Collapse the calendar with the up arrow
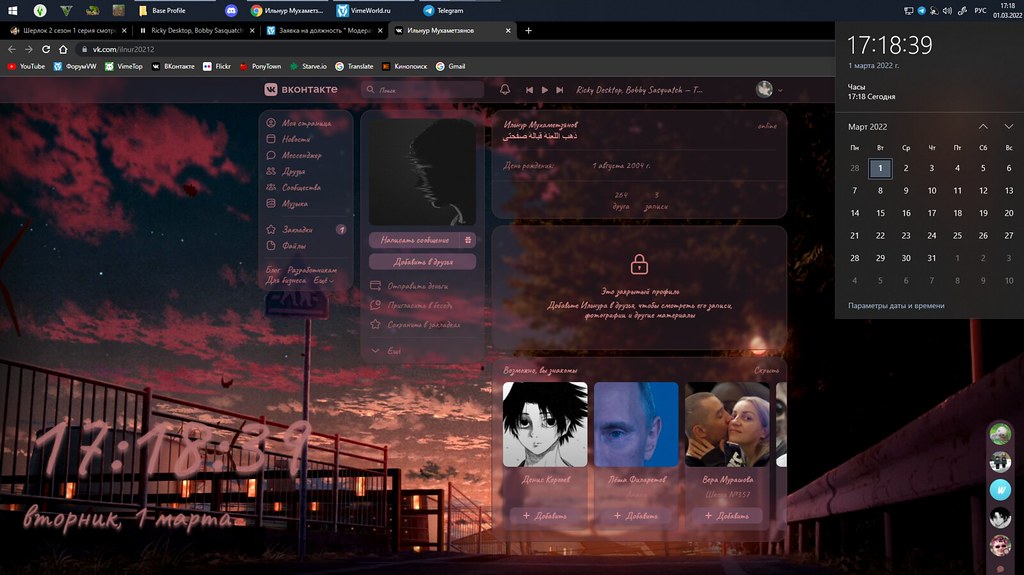This screenshot has height=575, width=1024. pyautogui.click(x=983, y=127)
